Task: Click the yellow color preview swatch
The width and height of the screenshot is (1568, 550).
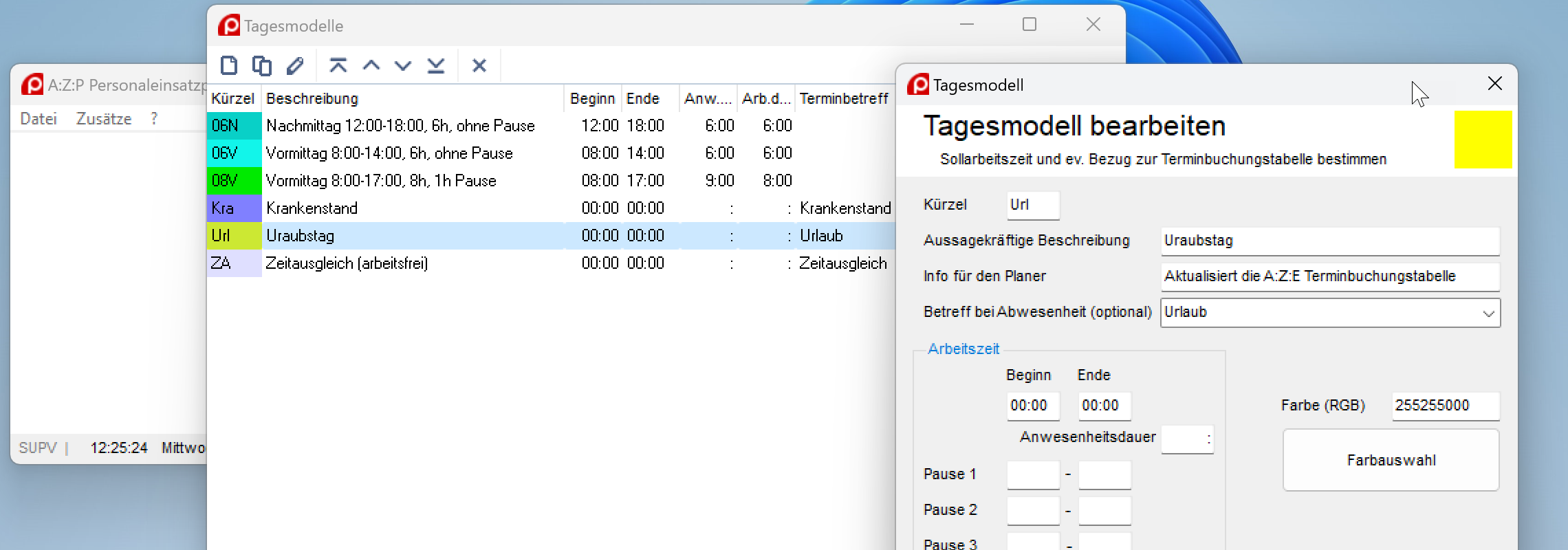Action: pos(1483,140)
